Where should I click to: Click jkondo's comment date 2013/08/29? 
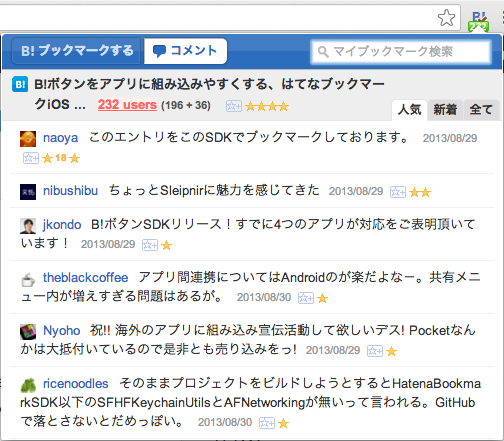(108, 244)
